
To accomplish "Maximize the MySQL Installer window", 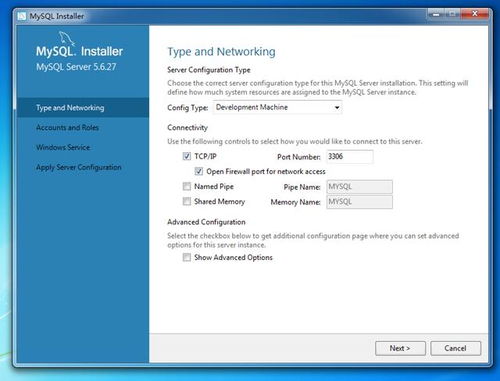I will coord(452,14).
